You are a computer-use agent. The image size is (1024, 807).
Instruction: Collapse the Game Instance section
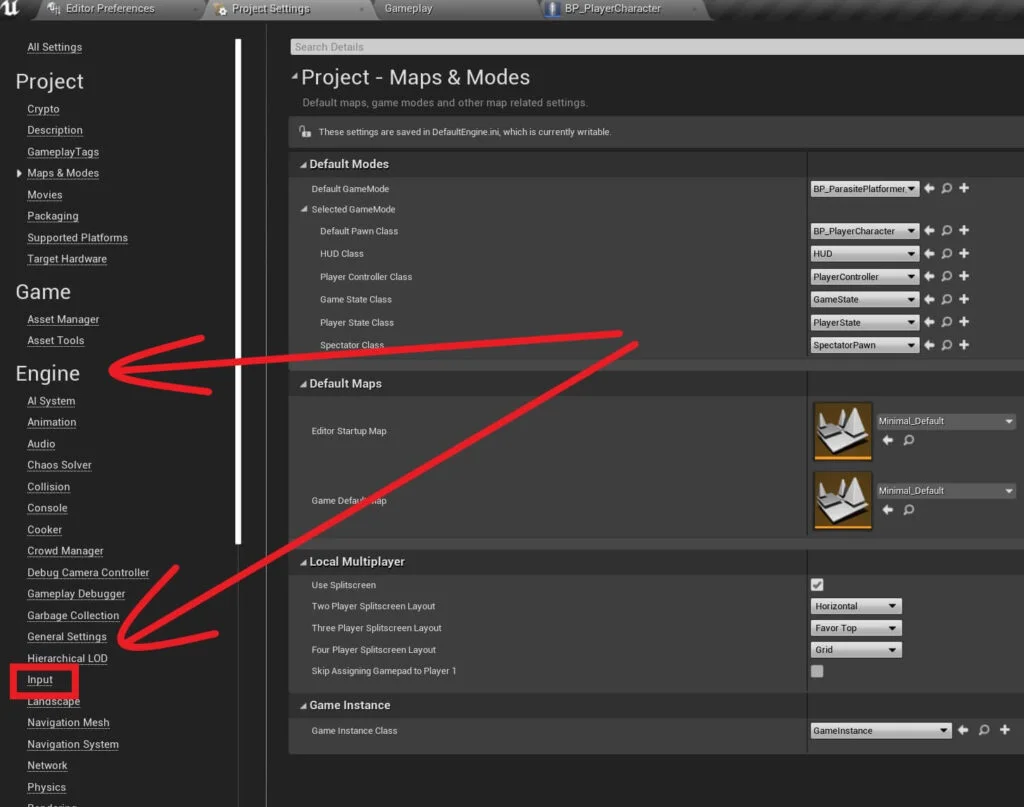303,706
